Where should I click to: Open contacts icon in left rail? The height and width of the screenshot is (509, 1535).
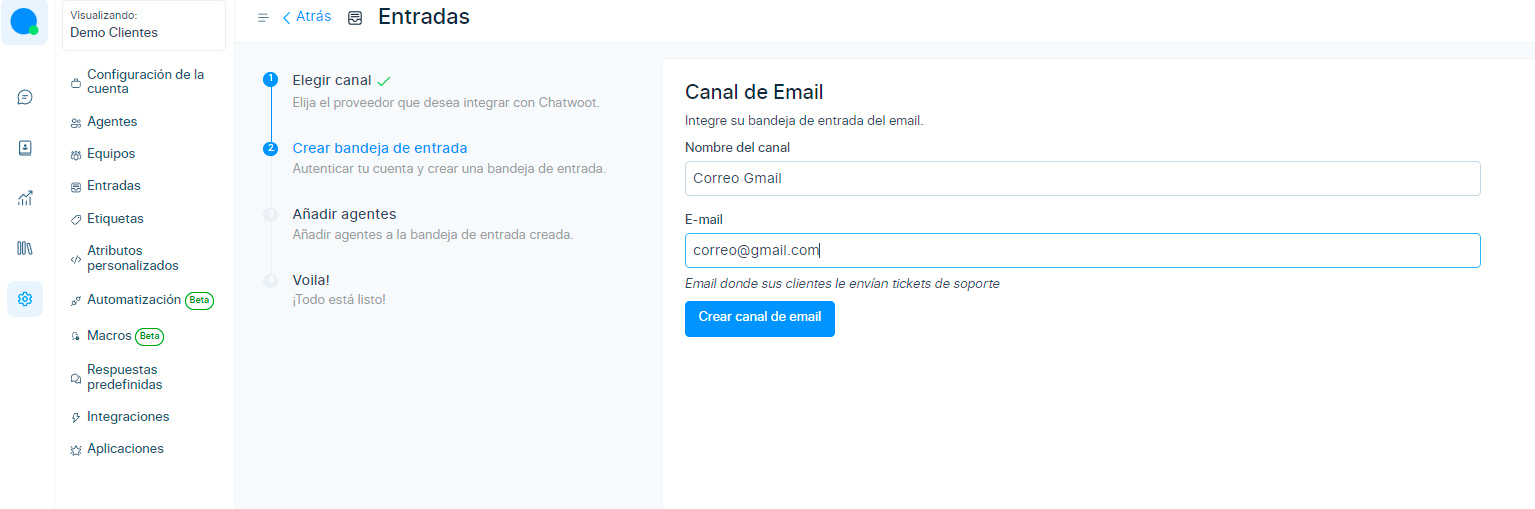[25, 148]
